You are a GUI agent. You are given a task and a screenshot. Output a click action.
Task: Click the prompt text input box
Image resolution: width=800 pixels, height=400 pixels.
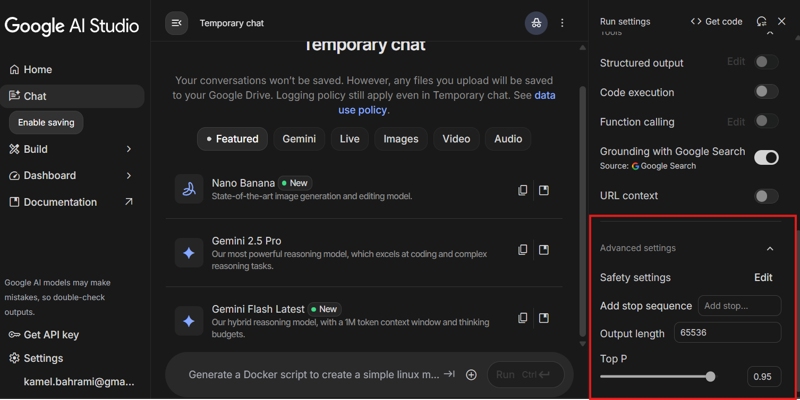tap(313, 374)
